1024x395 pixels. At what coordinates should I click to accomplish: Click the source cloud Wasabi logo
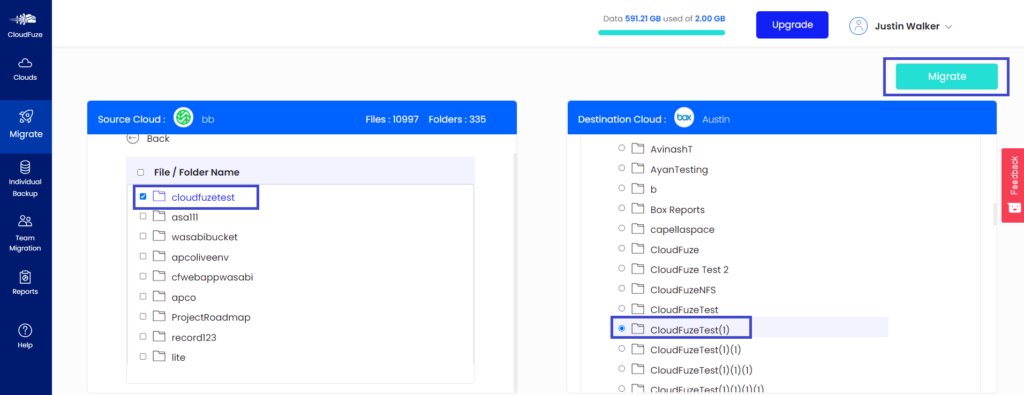point(184,119)
